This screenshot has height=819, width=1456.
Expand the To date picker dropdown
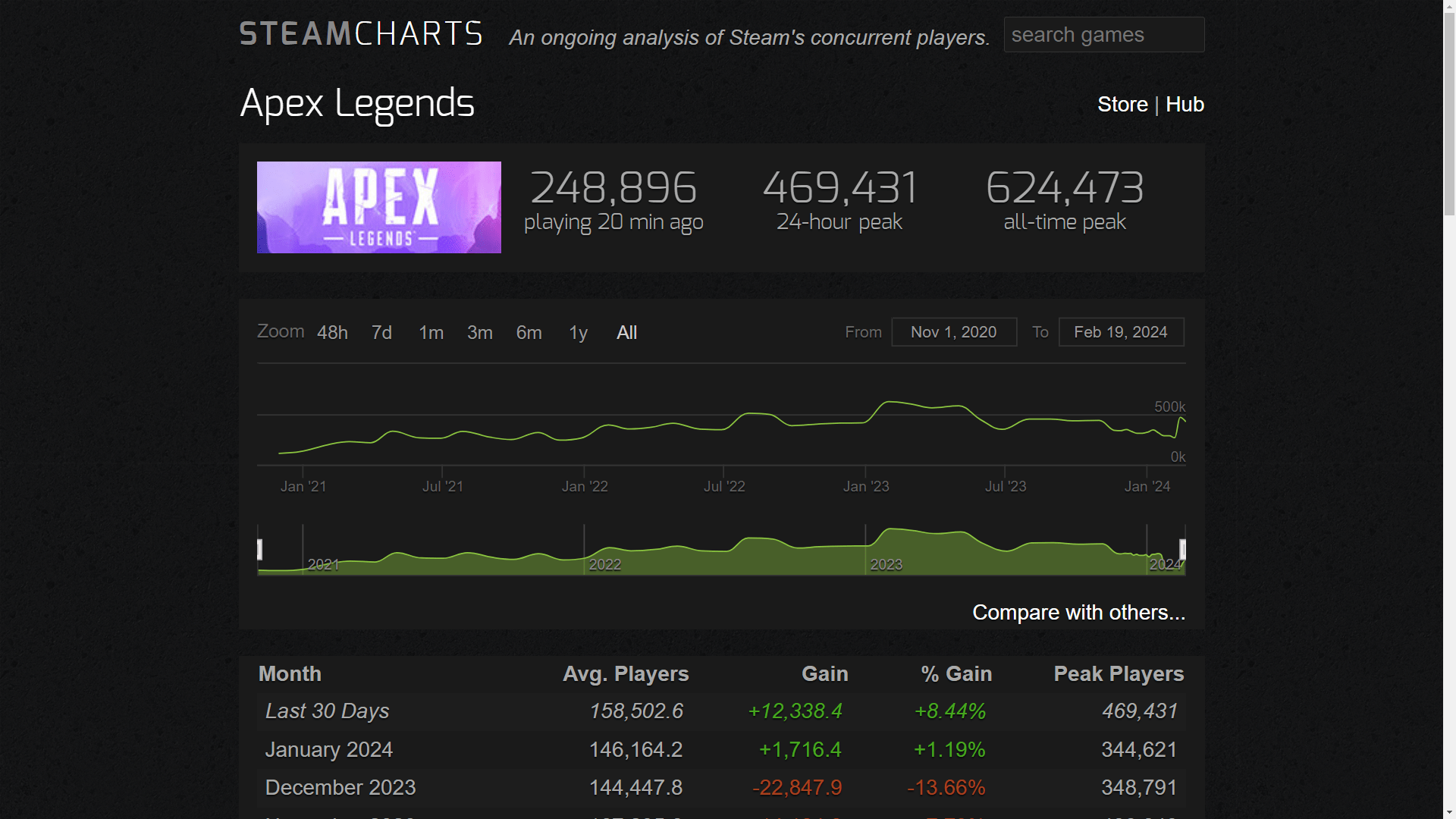point(1121,332)
